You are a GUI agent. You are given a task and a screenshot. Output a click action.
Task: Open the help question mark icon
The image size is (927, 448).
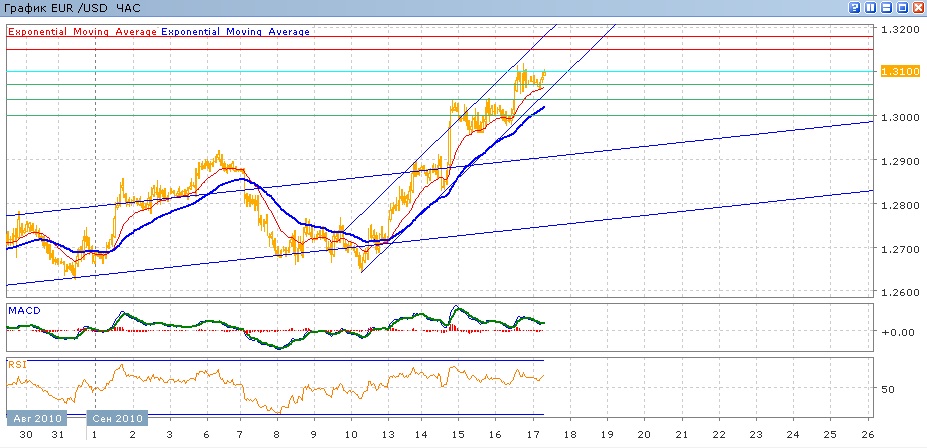pos(856,8)
